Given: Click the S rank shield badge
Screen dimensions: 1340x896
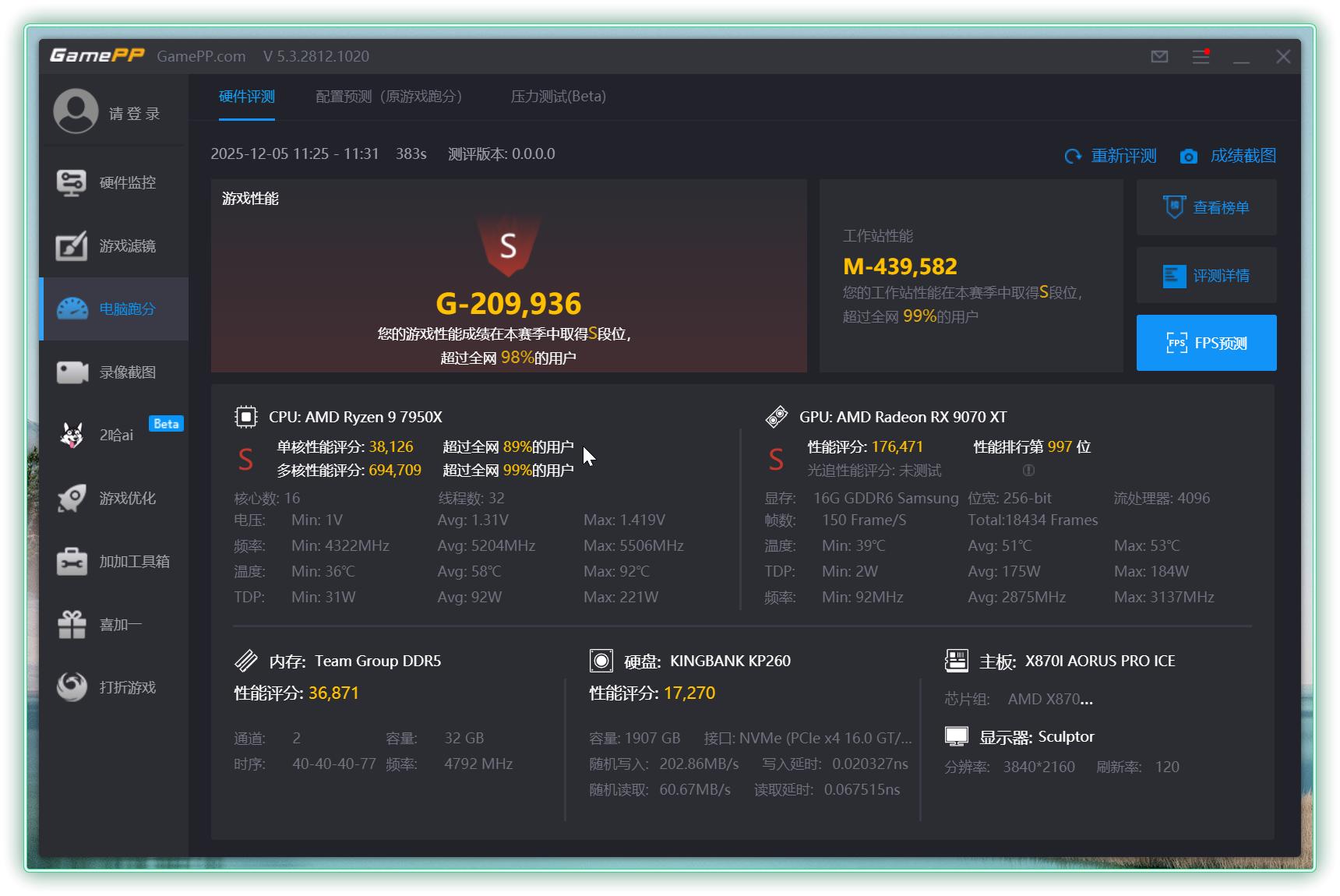Looking at the screenshot, I should click(x=508, y=246).
